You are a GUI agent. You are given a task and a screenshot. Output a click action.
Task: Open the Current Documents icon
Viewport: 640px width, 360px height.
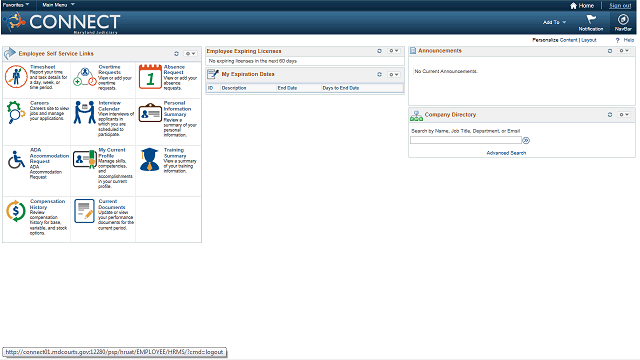(84, 211)
